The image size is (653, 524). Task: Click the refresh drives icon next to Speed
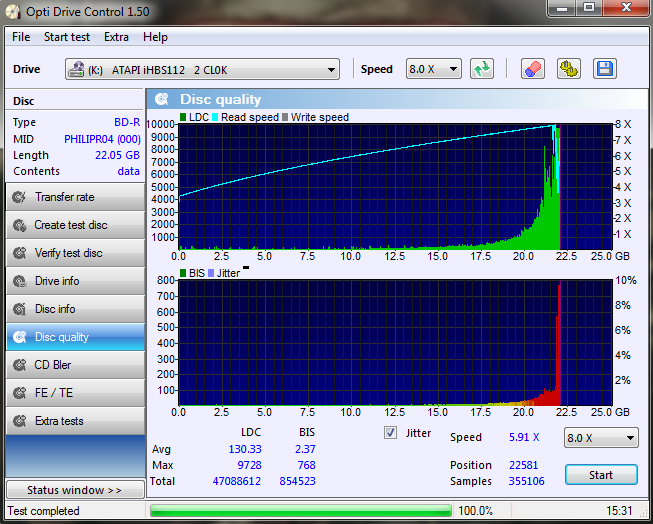point(482,69)
